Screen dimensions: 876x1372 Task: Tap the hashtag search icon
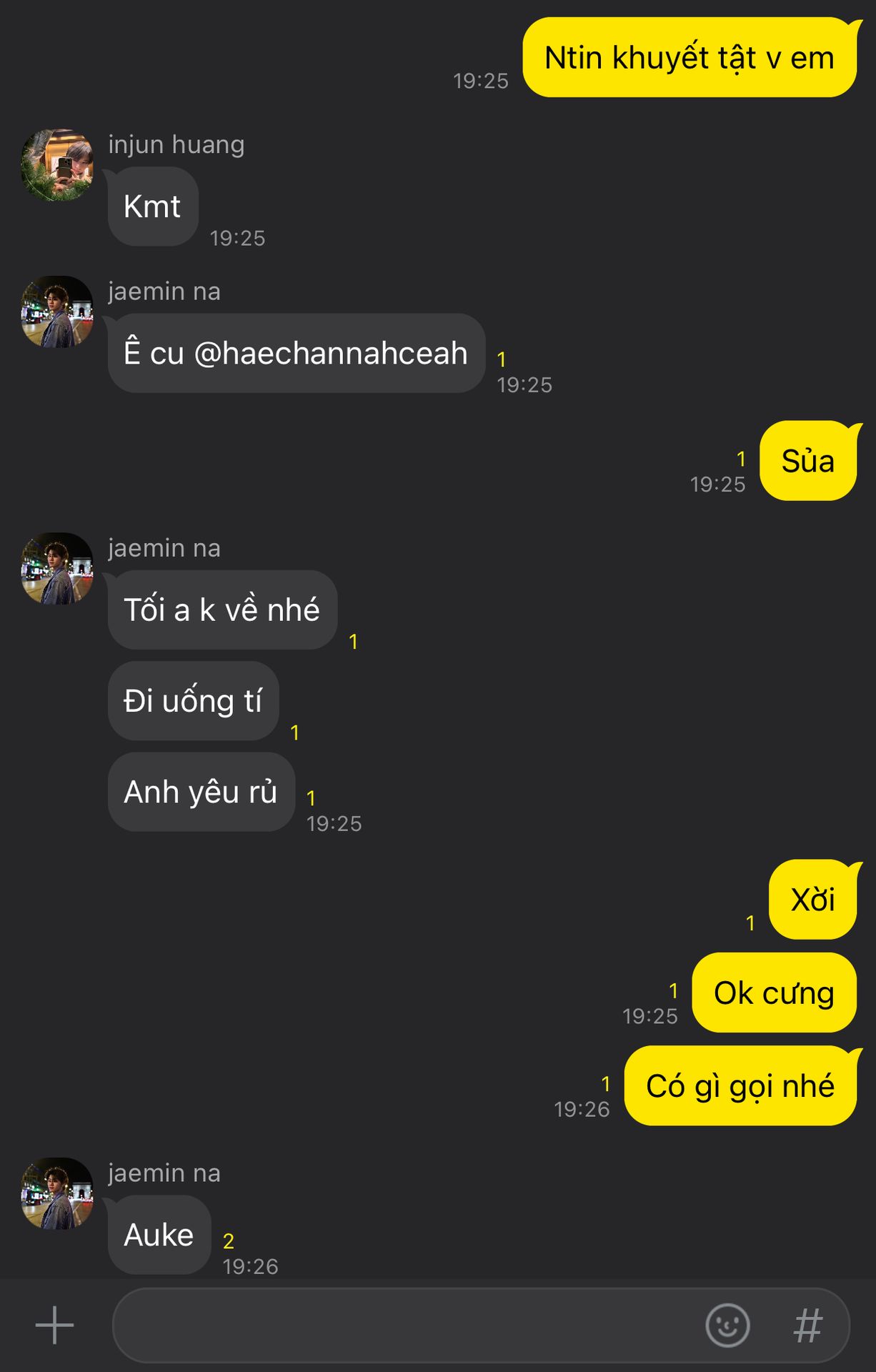(x=808, y=1326)
